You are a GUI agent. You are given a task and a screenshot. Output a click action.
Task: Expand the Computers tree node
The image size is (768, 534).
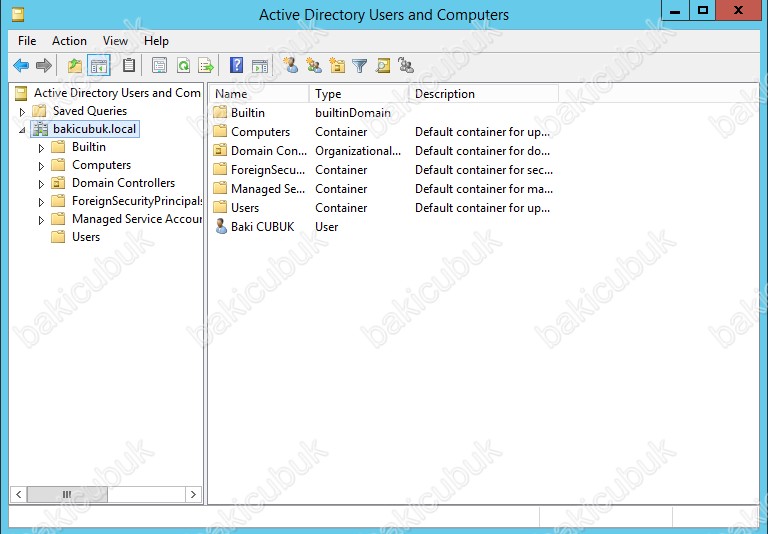coord(41,166)
